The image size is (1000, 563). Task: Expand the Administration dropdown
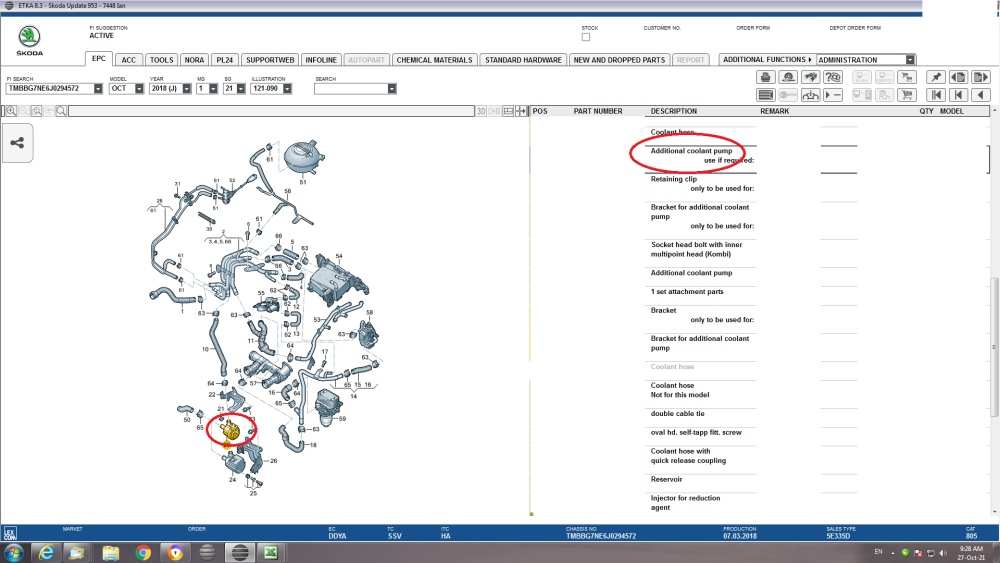click(x=910, y=59)
